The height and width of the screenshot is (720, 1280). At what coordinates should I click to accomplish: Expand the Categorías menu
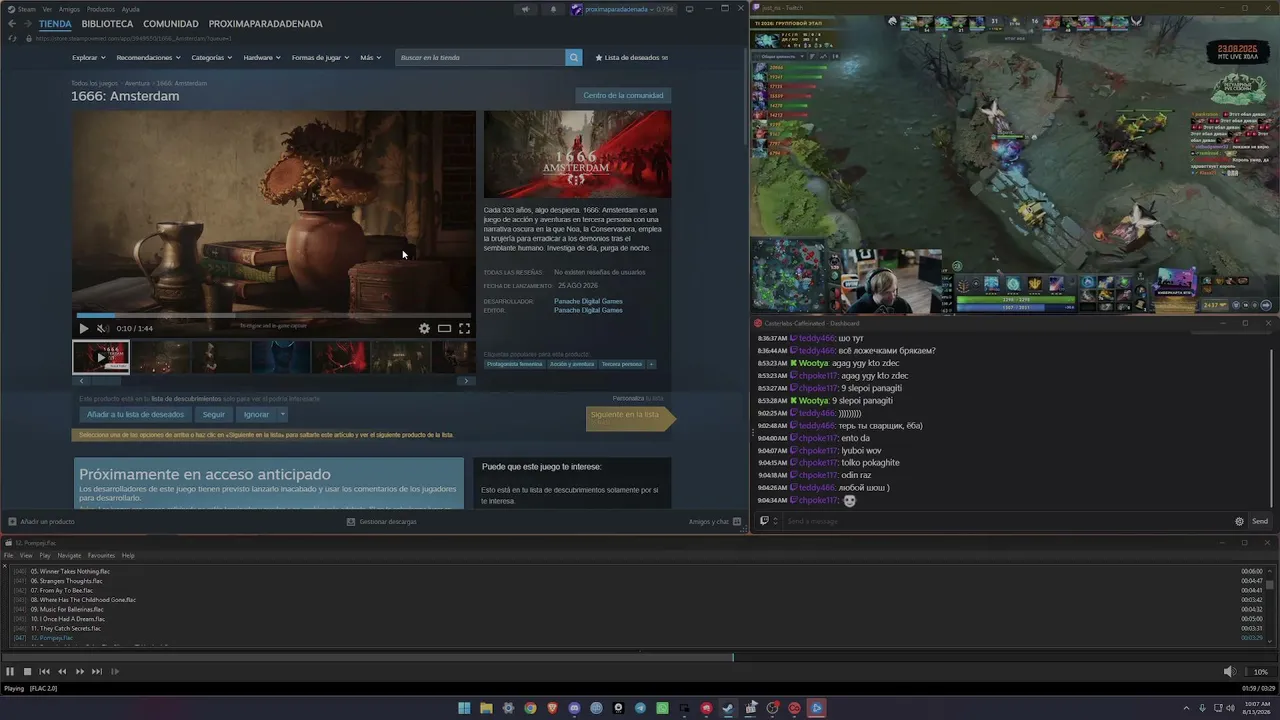click(x=212, y=58)
